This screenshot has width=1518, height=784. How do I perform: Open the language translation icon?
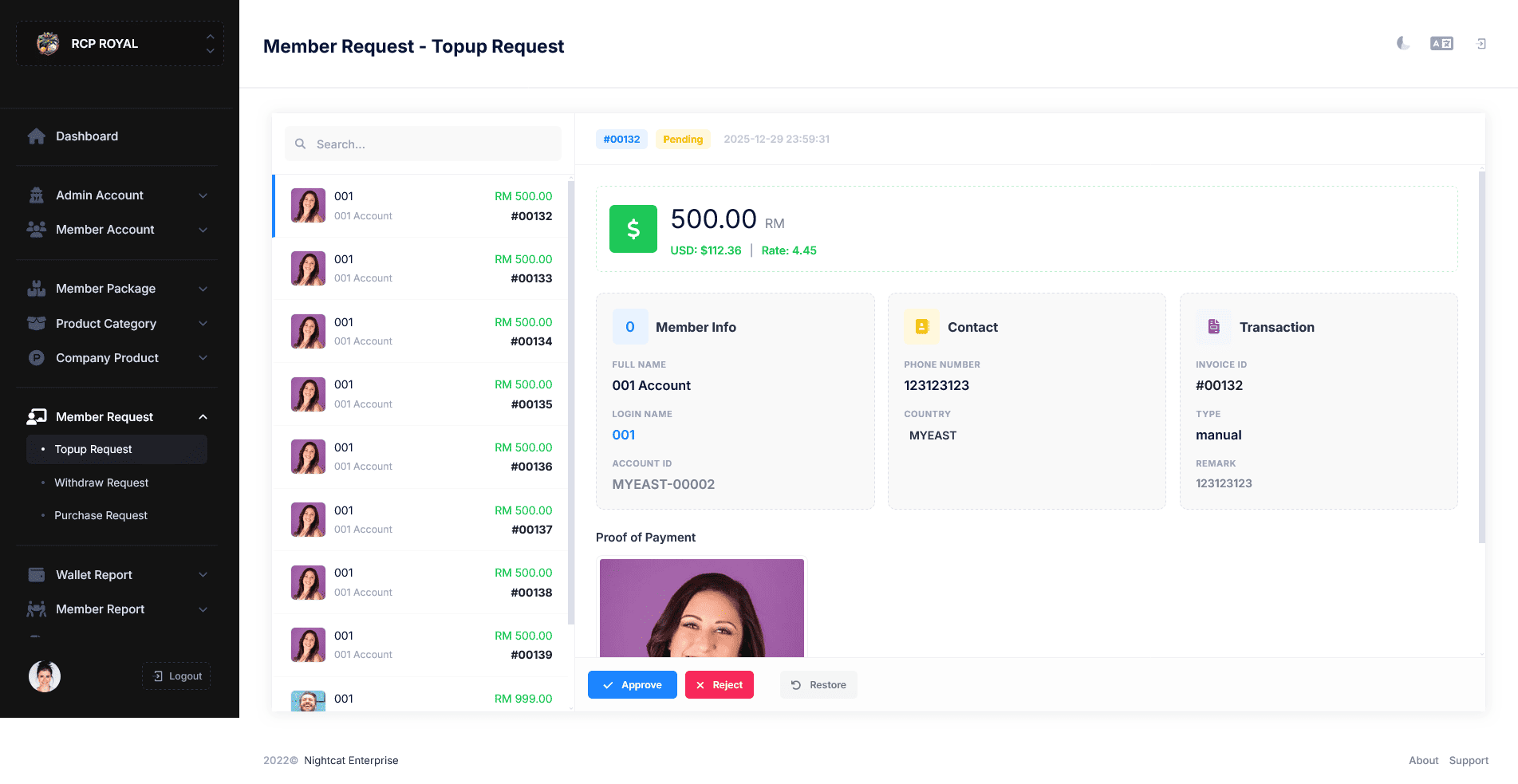tap(1441, 44)
